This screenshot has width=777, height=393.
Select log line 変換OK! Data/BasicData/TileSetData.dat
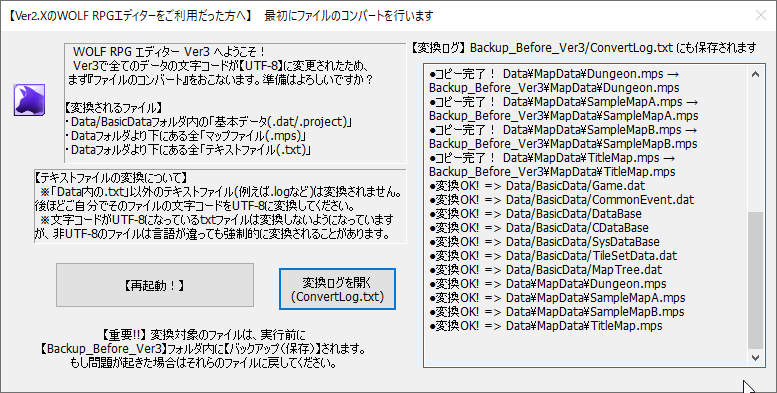tap(553, 256)
